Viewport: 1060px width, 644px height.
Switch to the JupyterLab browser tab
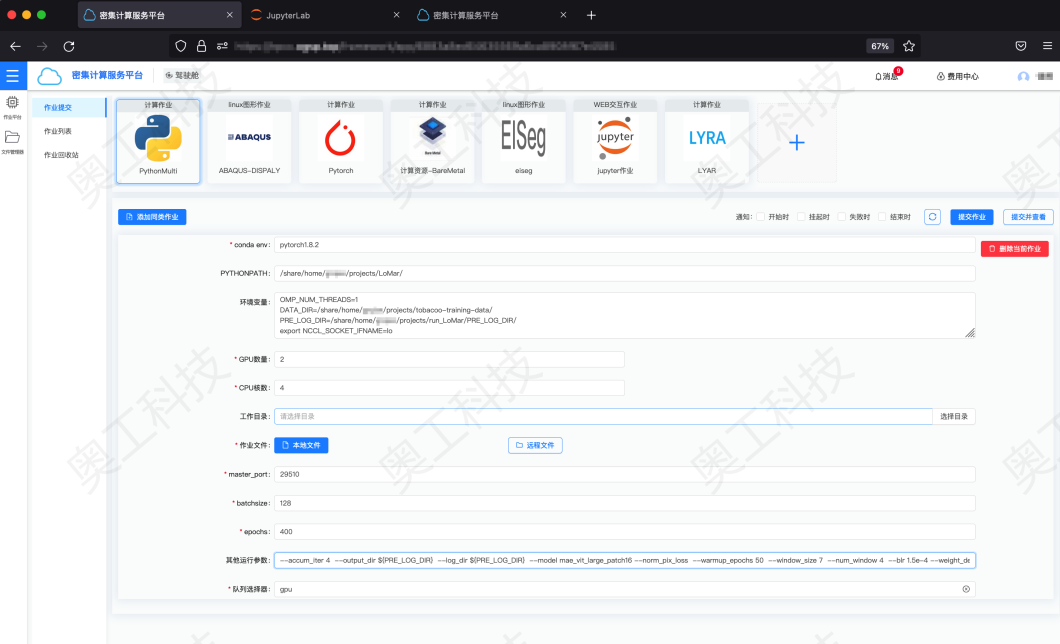[324, 15]
